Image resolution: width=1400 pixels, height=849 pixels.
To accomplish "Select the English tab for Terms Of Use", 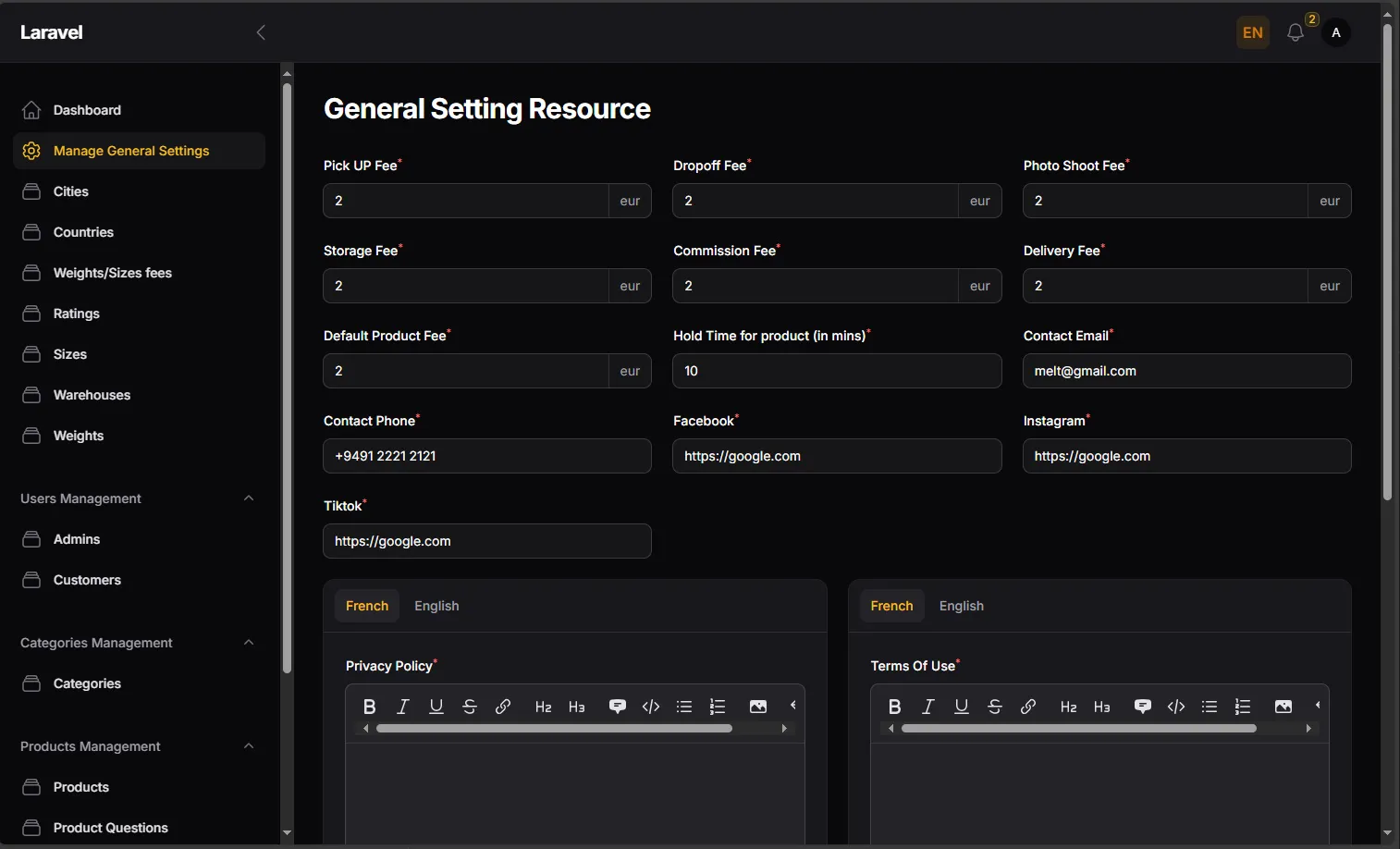I will tap(962, 606).
